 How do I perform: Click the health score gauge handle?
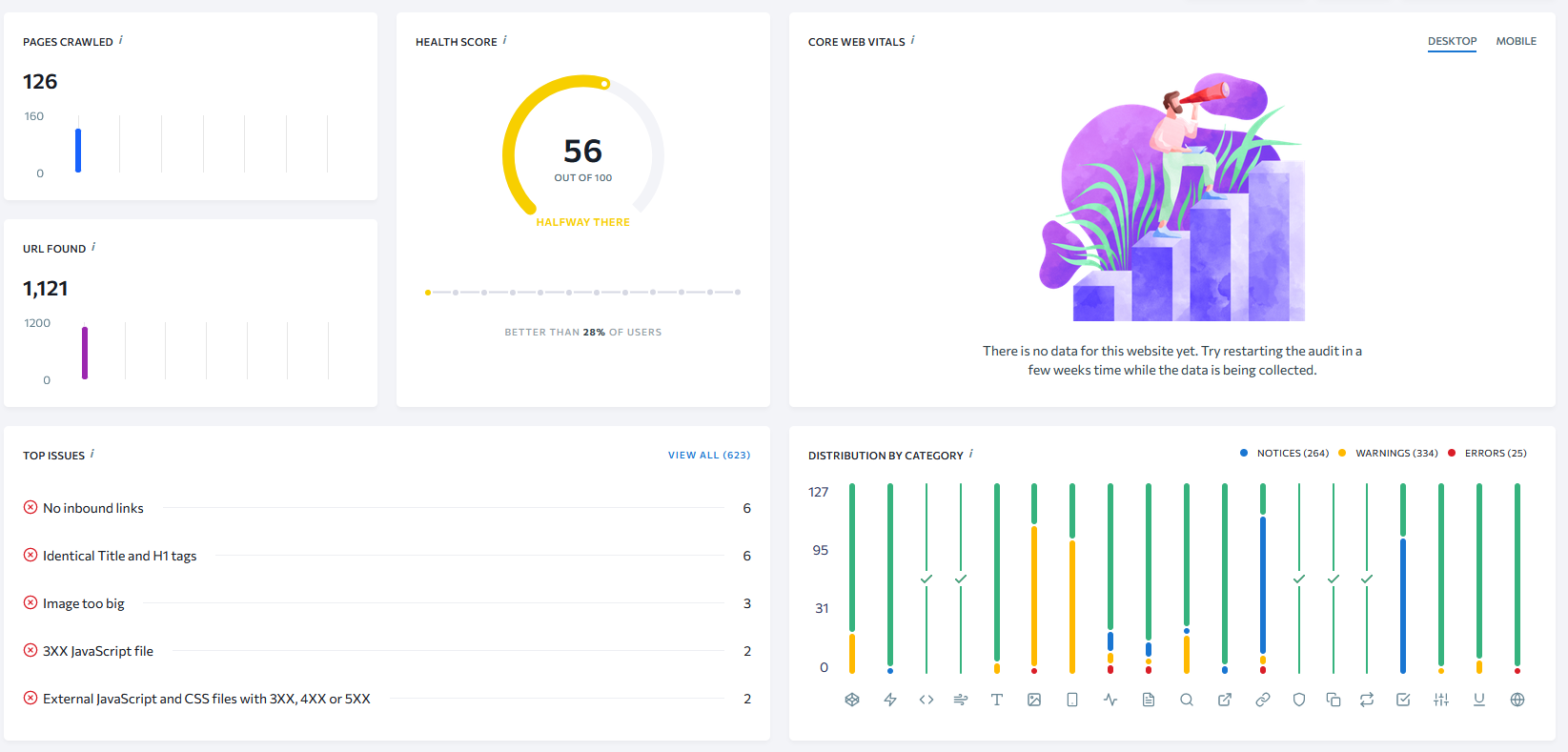tap(604, 84)
